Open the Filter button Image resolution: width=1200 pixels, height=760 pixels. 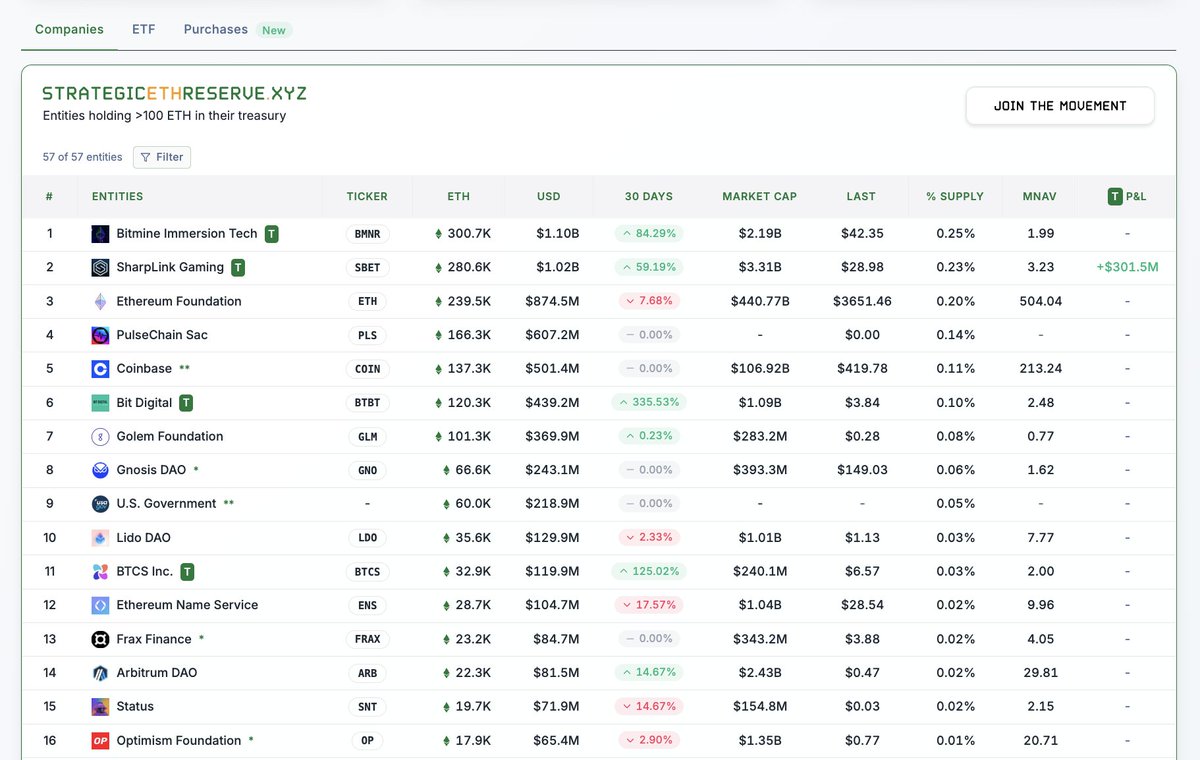pyautogui.click(x=162, y=157)
